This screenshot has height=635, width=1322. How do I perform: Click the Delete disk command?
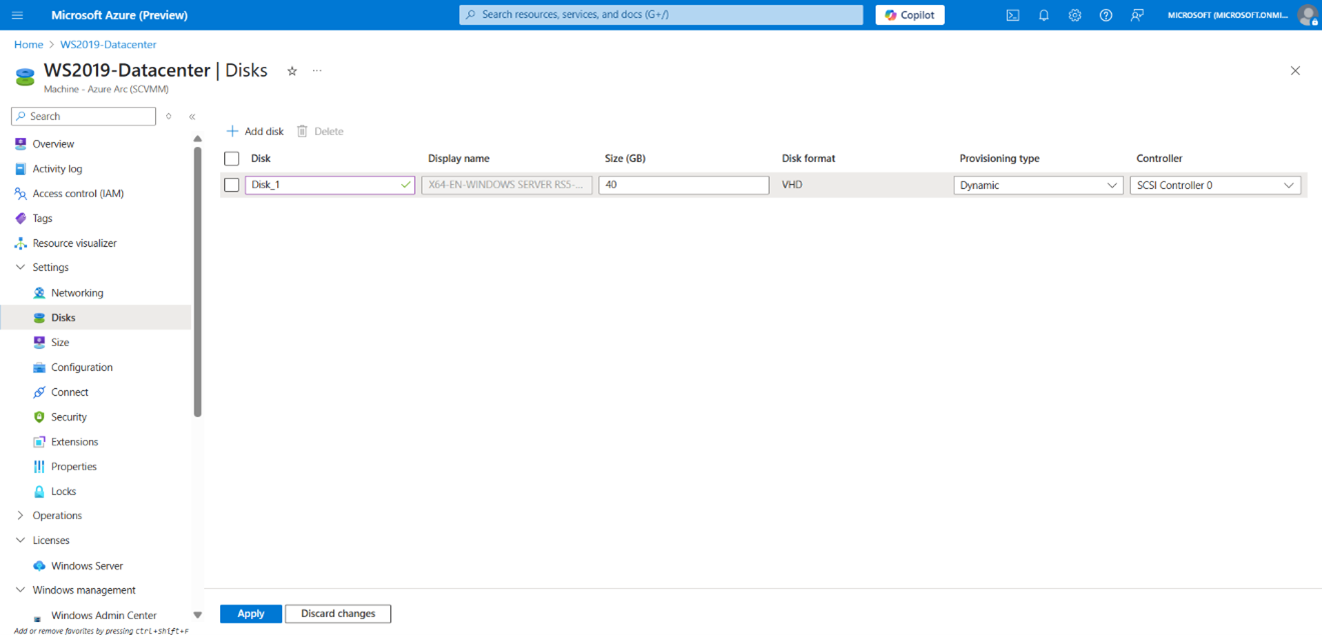click(x=320, y=131)
